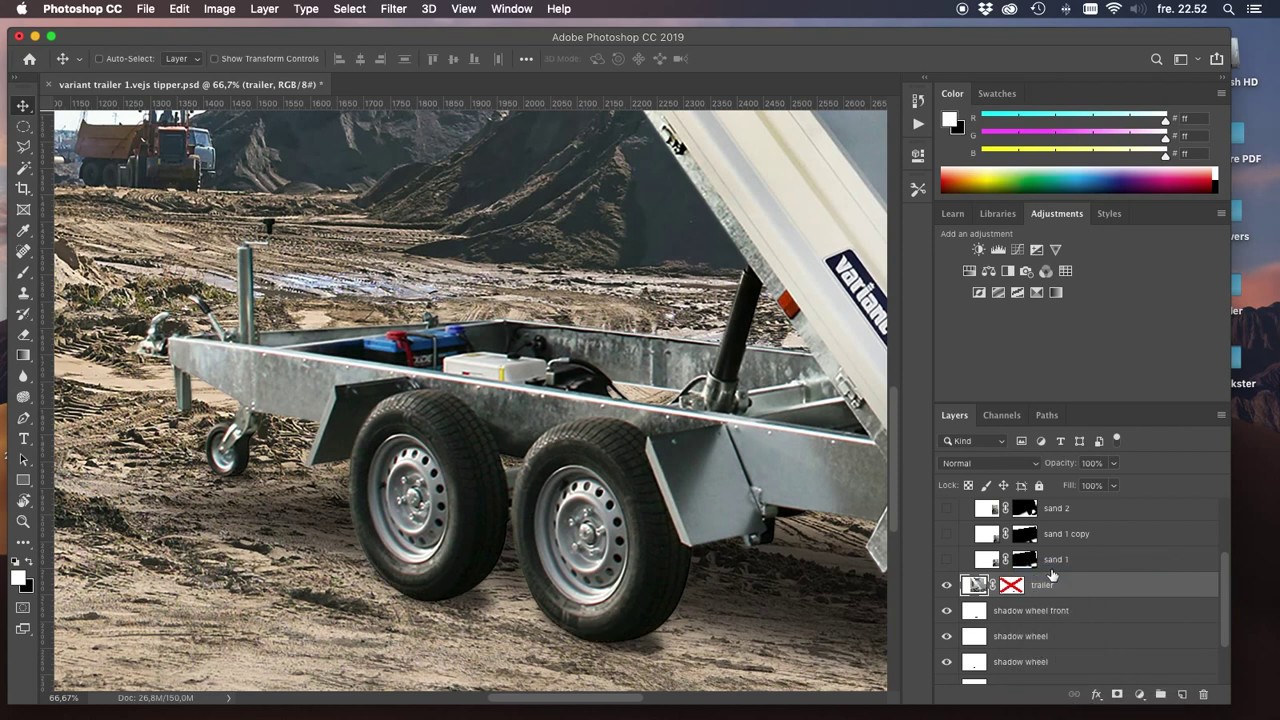Click the three-dots more align options
Image resolution: width=1280 pixels, height=720 pixels.
pyautogui.click(x=526, y=59)
